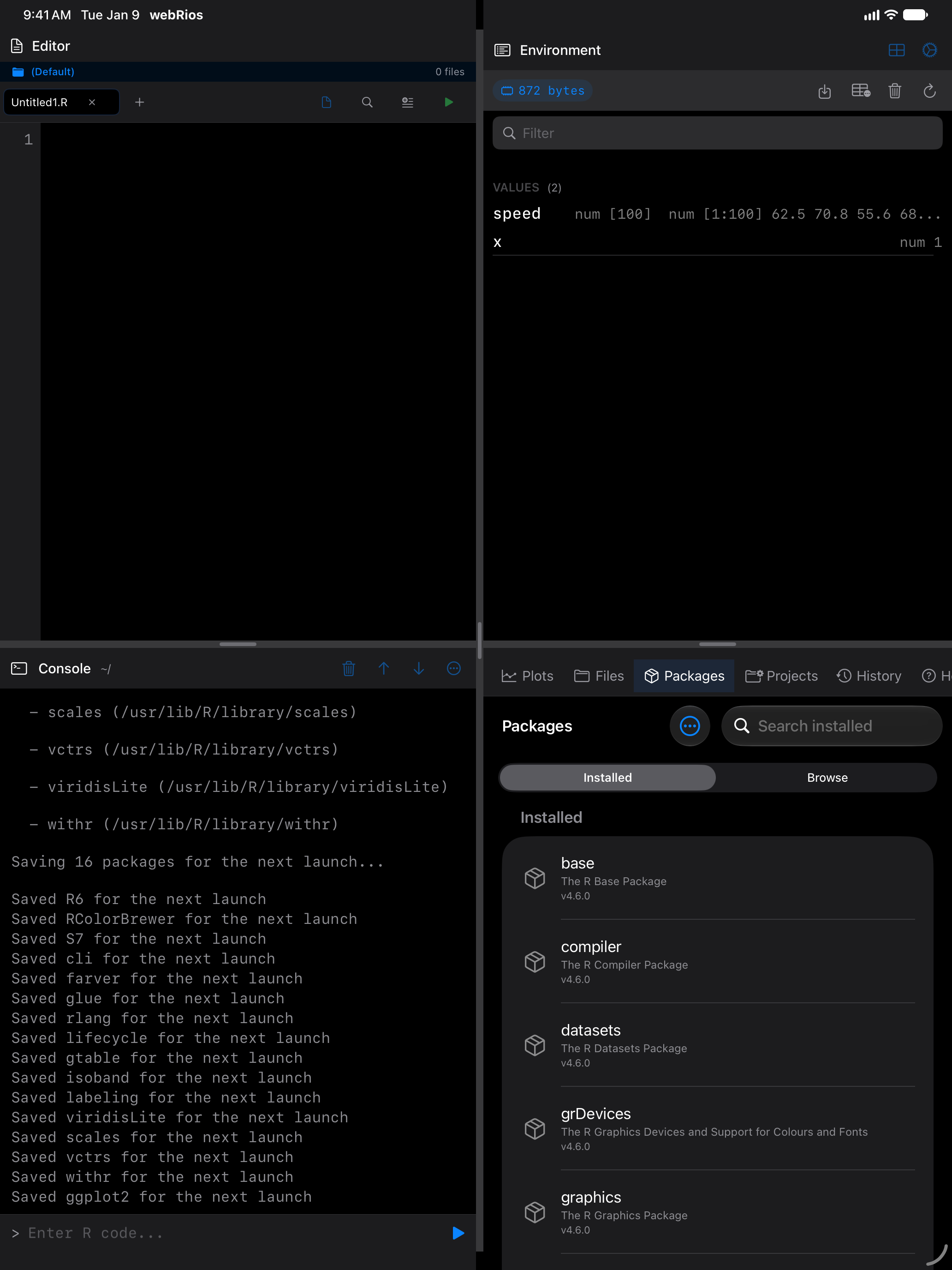Click the Environment panel header icon

pos(502,50)
